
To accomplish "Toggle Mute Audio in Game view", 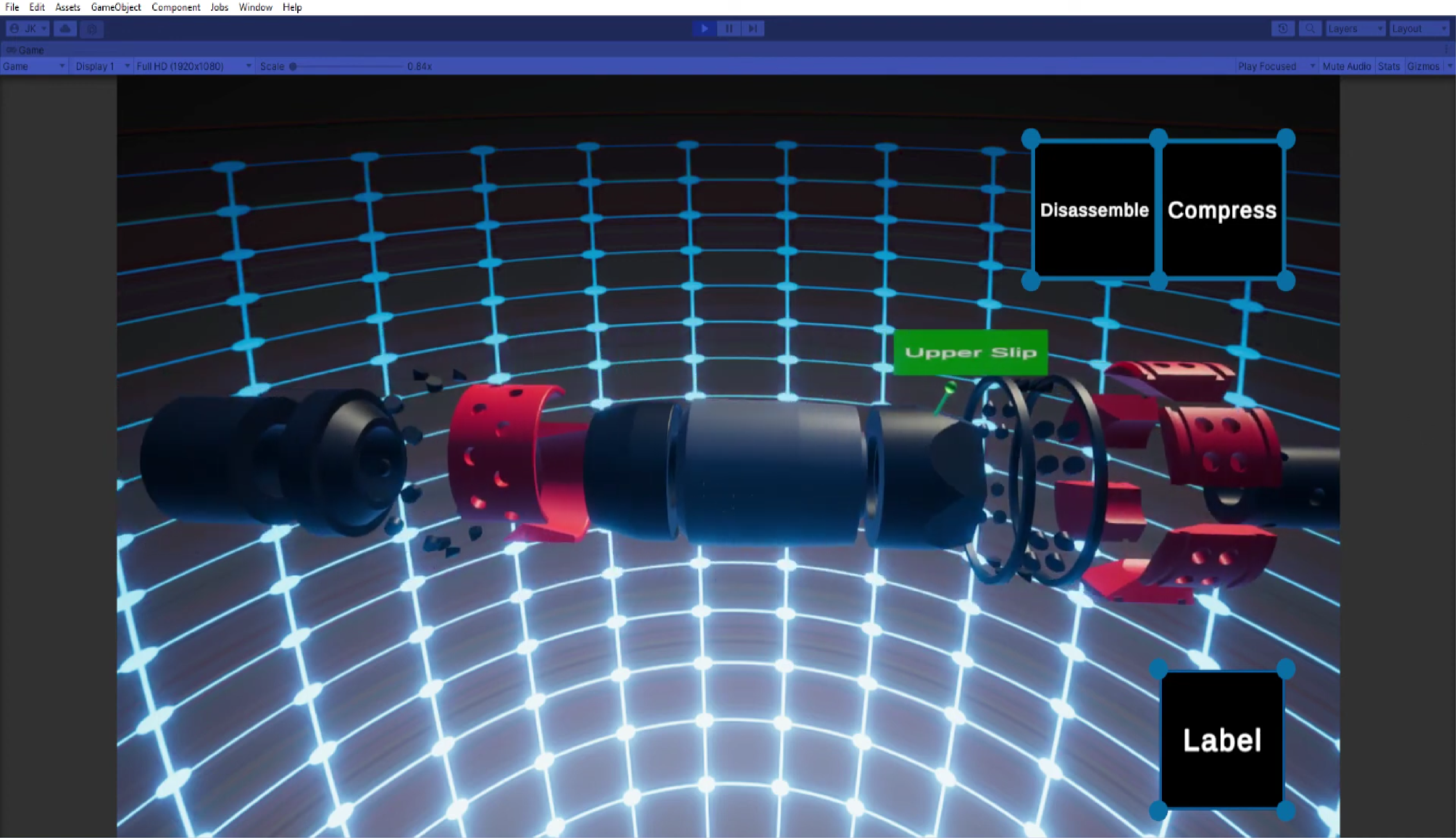I will point(1347,66).
